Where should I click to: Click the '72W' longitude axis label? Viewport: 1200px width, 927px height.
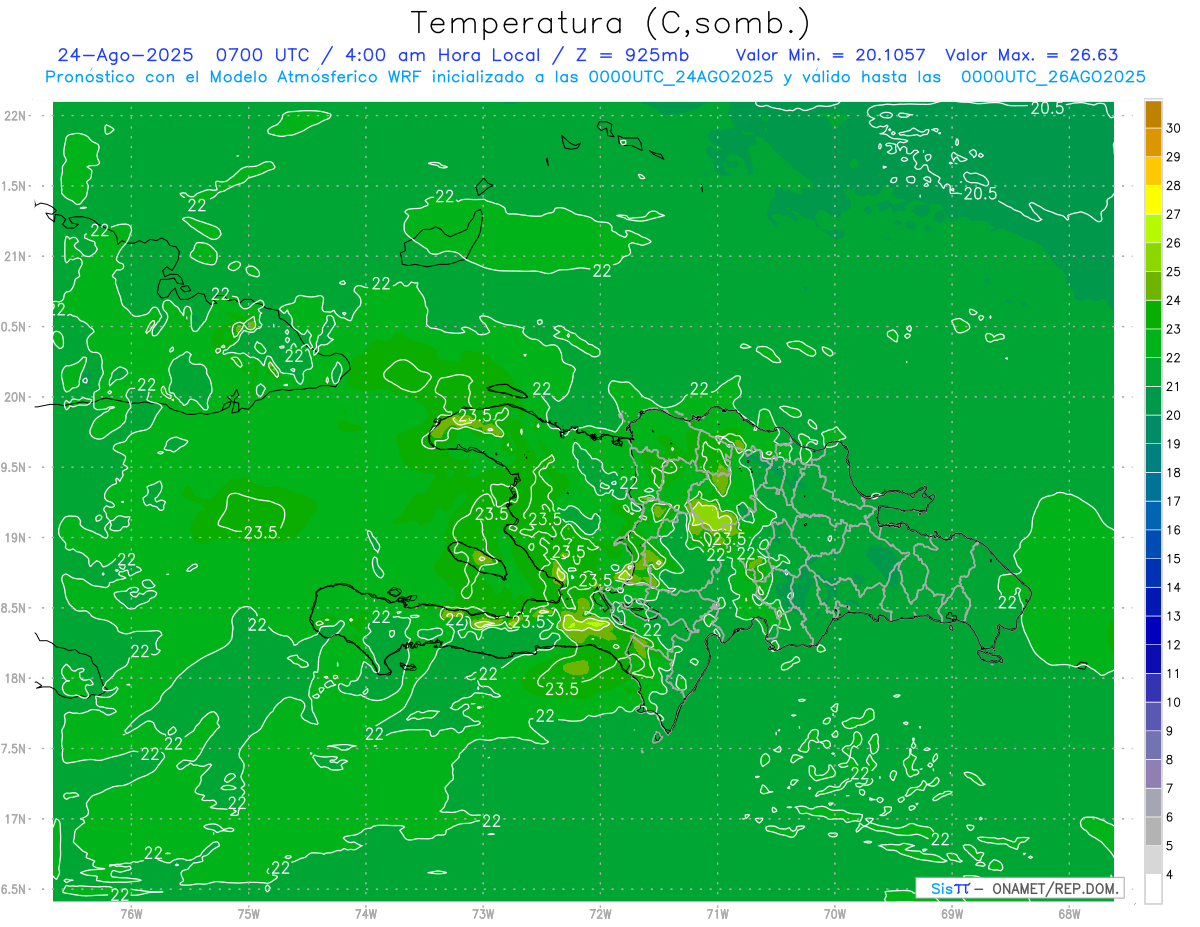(x=600, y=914)
